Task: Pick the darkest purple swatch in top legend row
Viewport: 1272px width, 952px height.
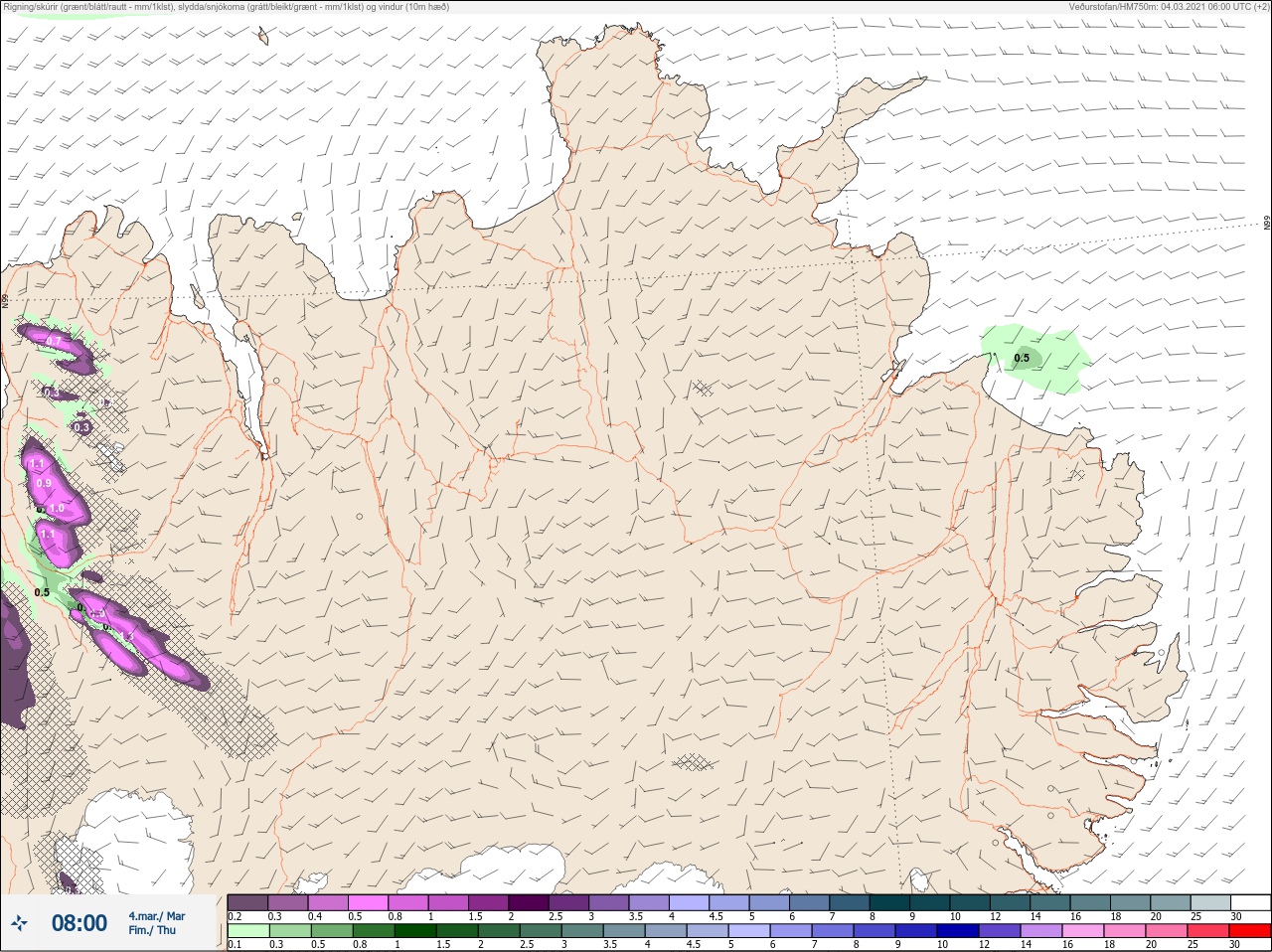Action: coord(529,902)
